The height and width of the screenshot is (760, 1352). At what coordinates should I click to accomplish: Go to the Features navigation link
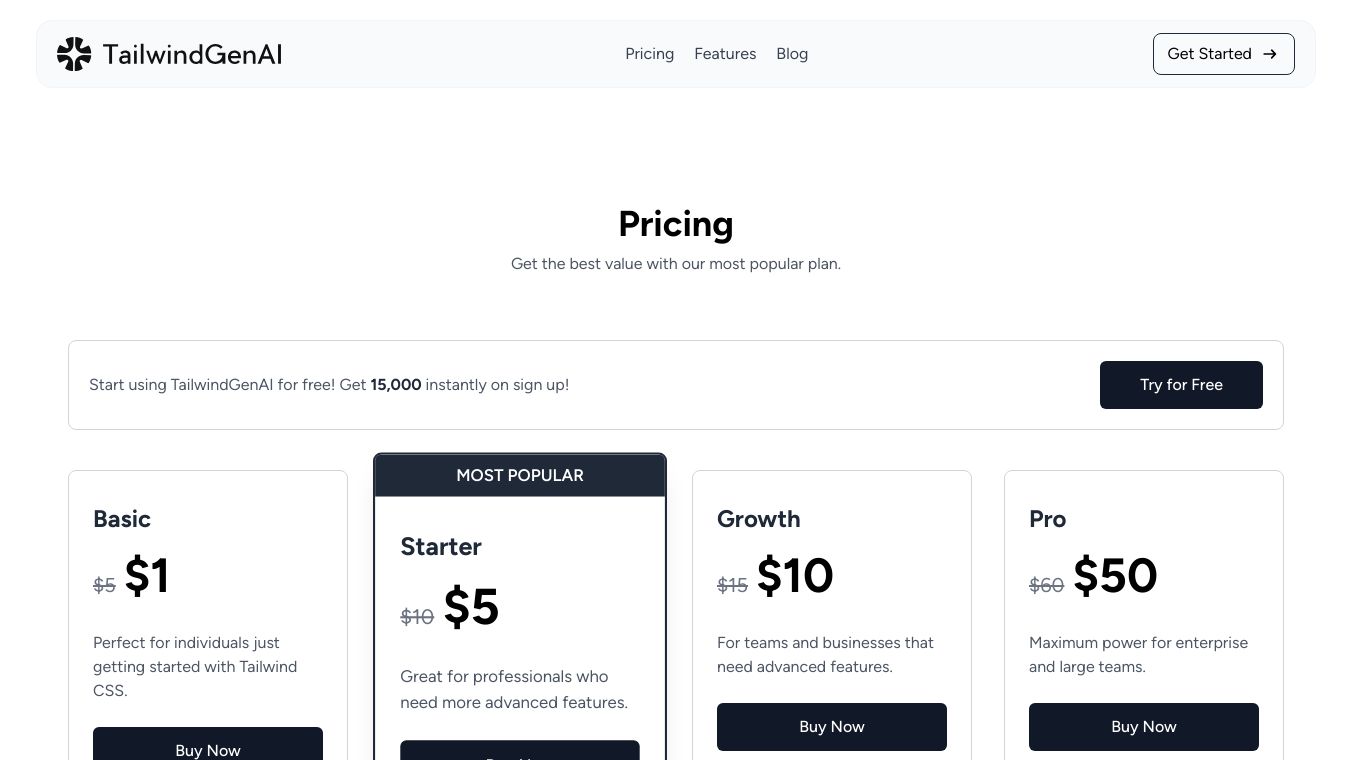725,54
